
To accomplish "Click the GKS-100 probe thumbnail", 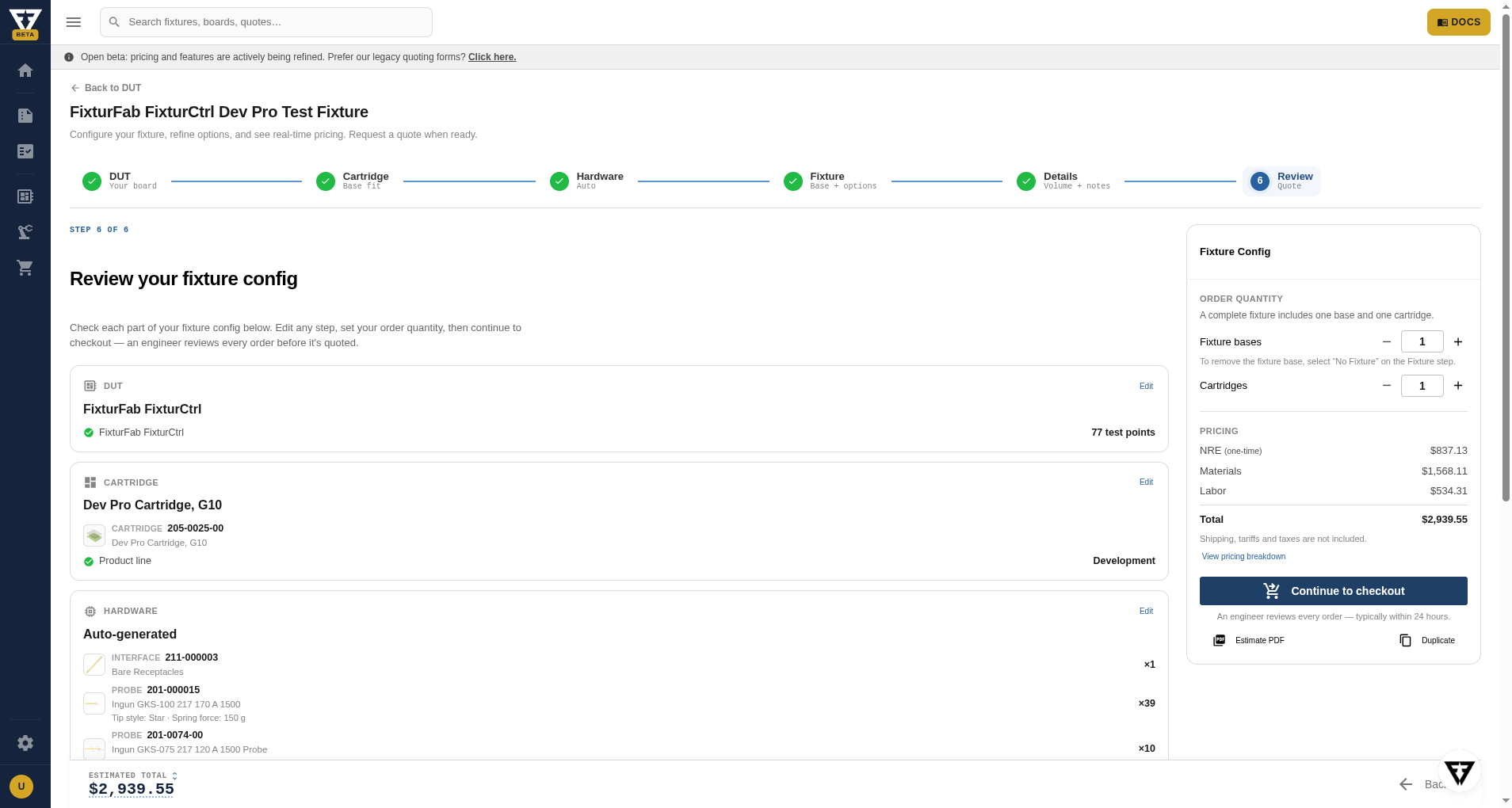I will pyautogui.click(x=94, y=703).
